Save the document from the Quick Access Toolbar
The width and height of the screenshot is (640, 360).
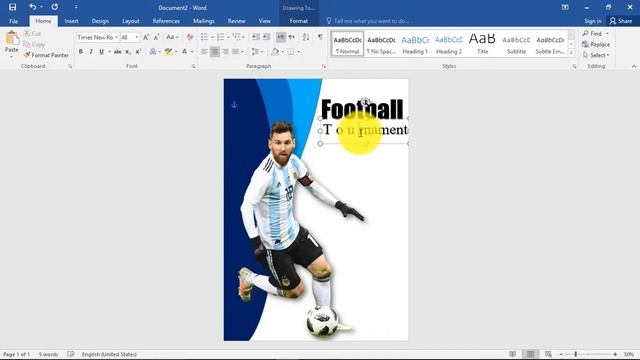tap(13, 7)
